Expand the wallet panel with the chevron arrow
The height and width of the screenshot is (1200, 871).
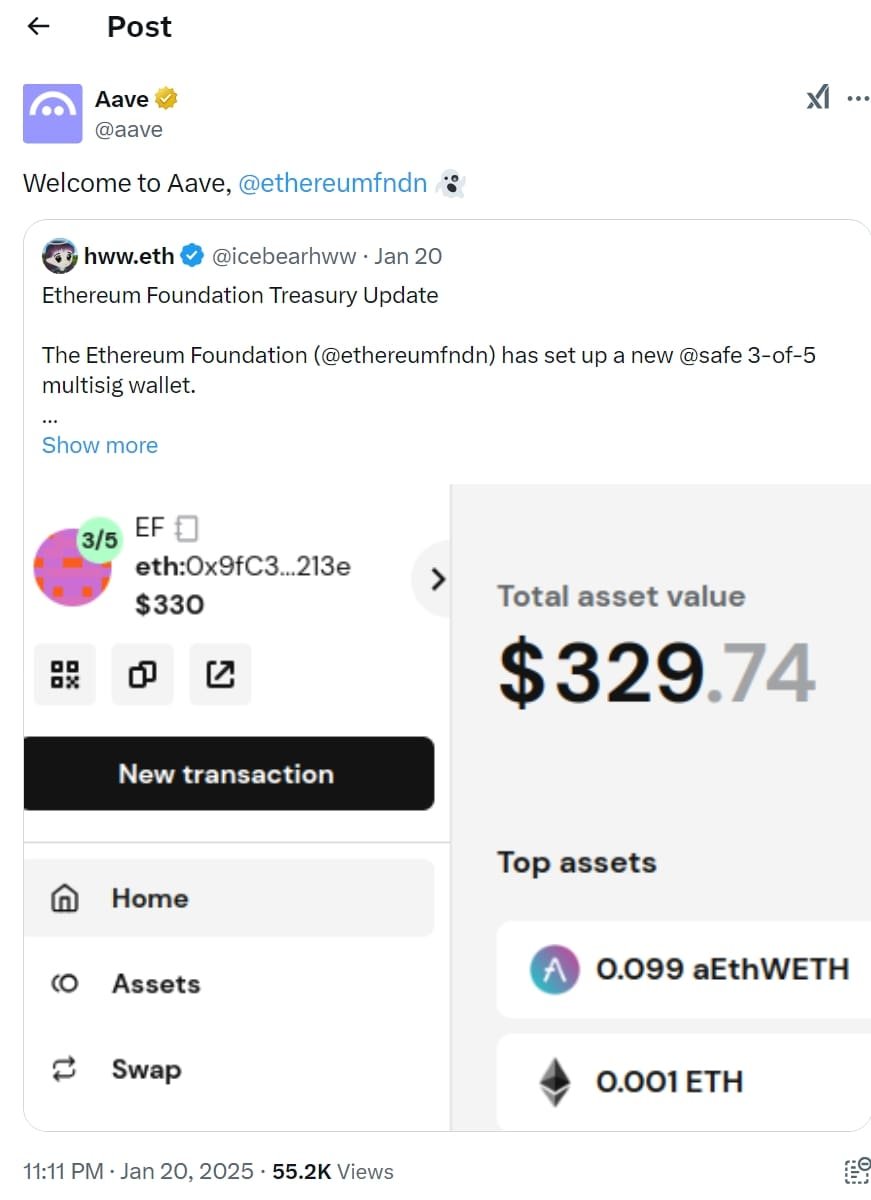pyautogui.click(x=436, y=579)
